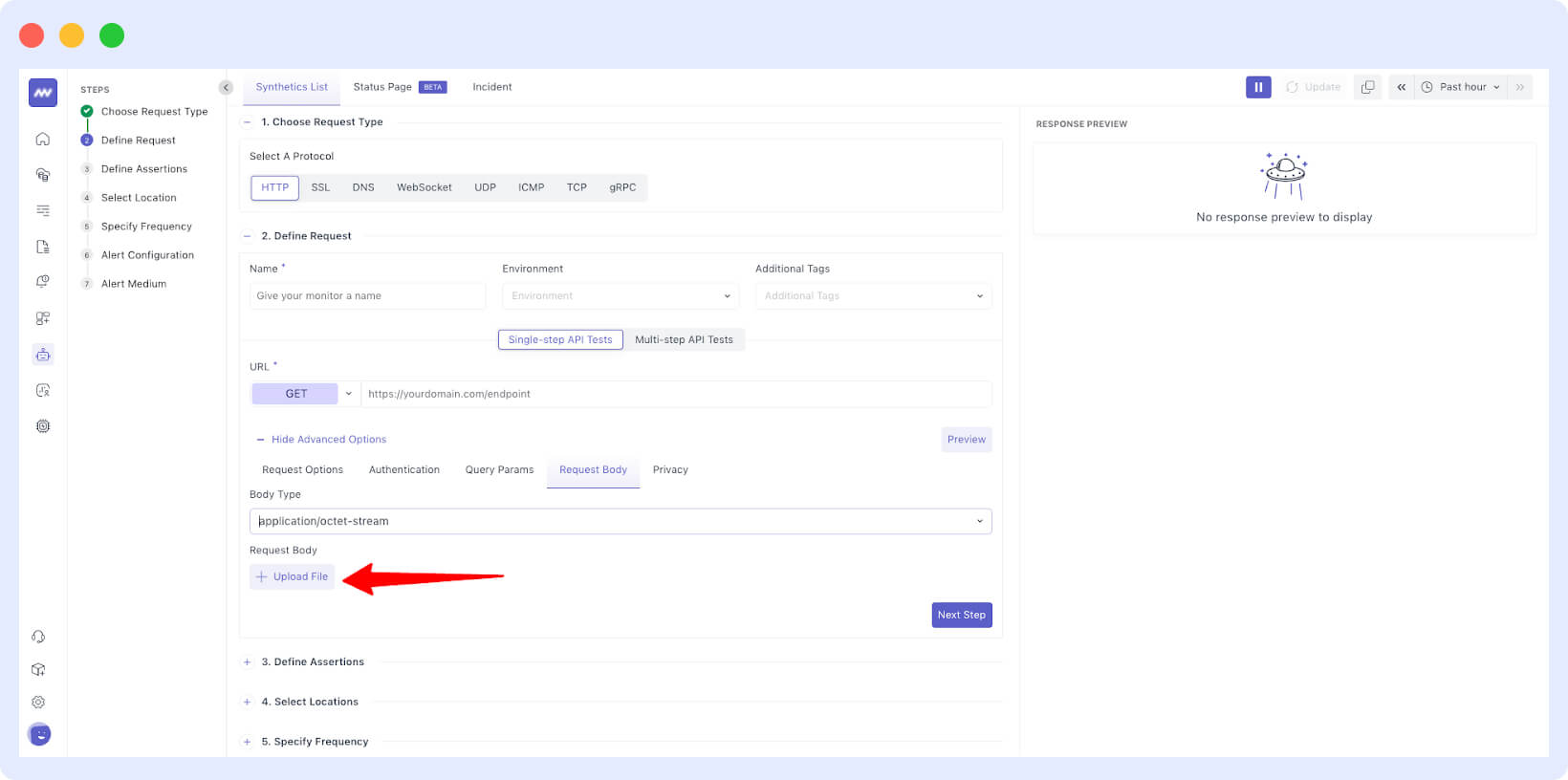Click the copy/duplicate icon in top toolbar
The image size is (1568, 780).
tap(1367, 87)
